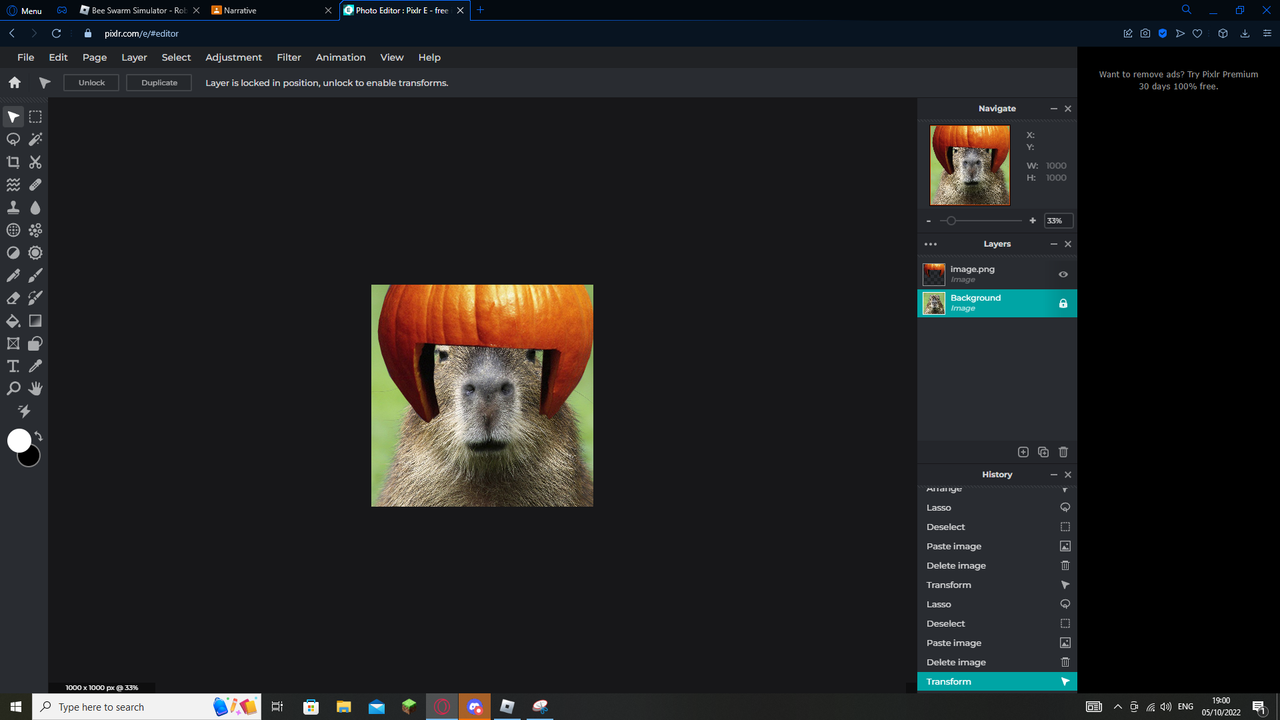This screenshot has width=1280, height=720.
Task: Select the Eraser tool
Action: click(13, 298)
